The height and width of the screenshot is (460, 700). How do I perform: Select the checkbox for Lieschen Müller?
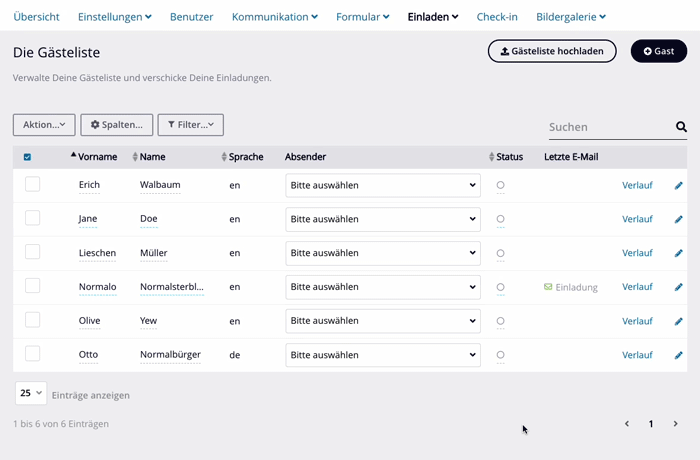(33, 252)
